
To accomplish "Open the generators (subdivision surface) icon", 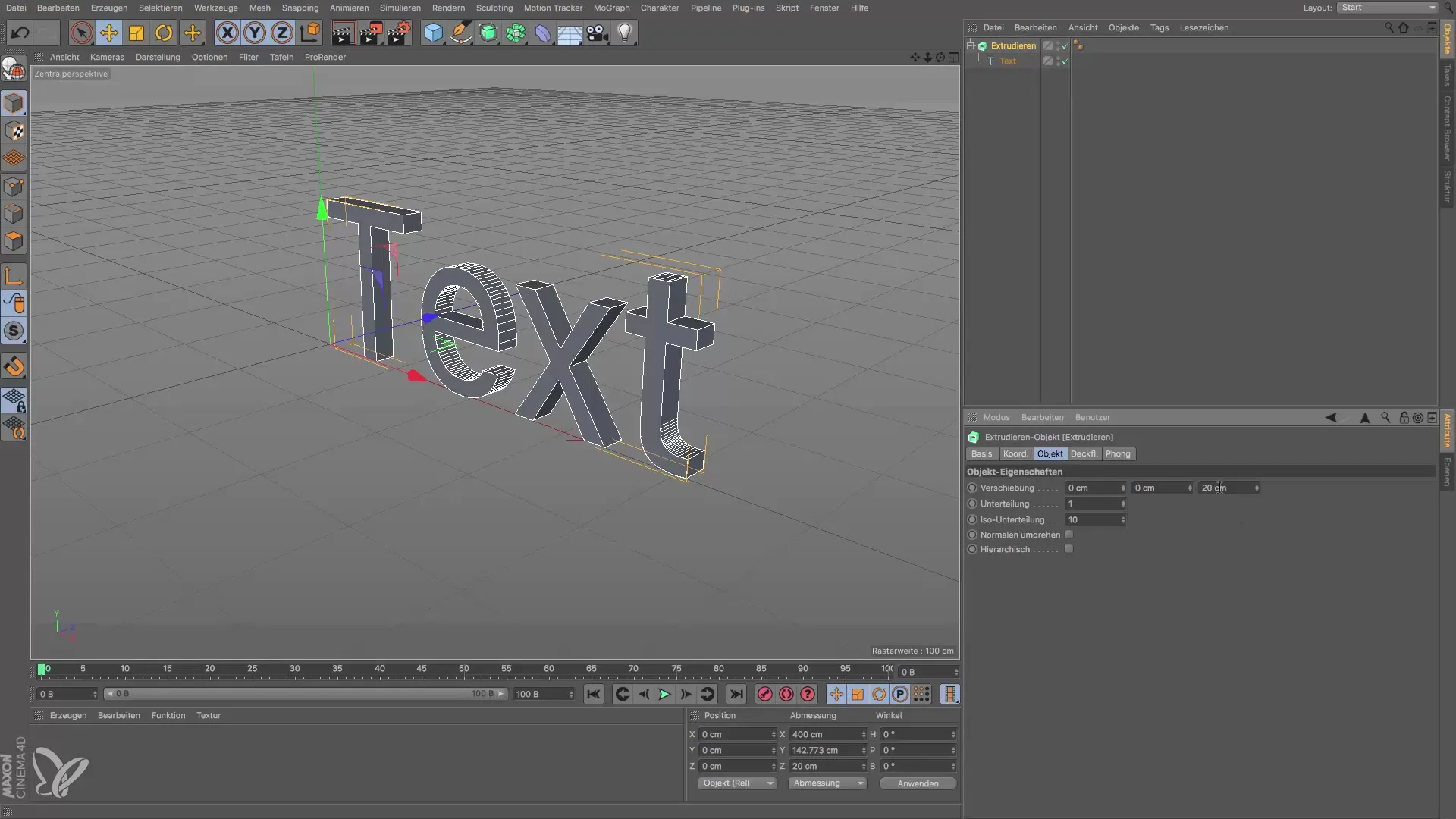I will 488,33.
